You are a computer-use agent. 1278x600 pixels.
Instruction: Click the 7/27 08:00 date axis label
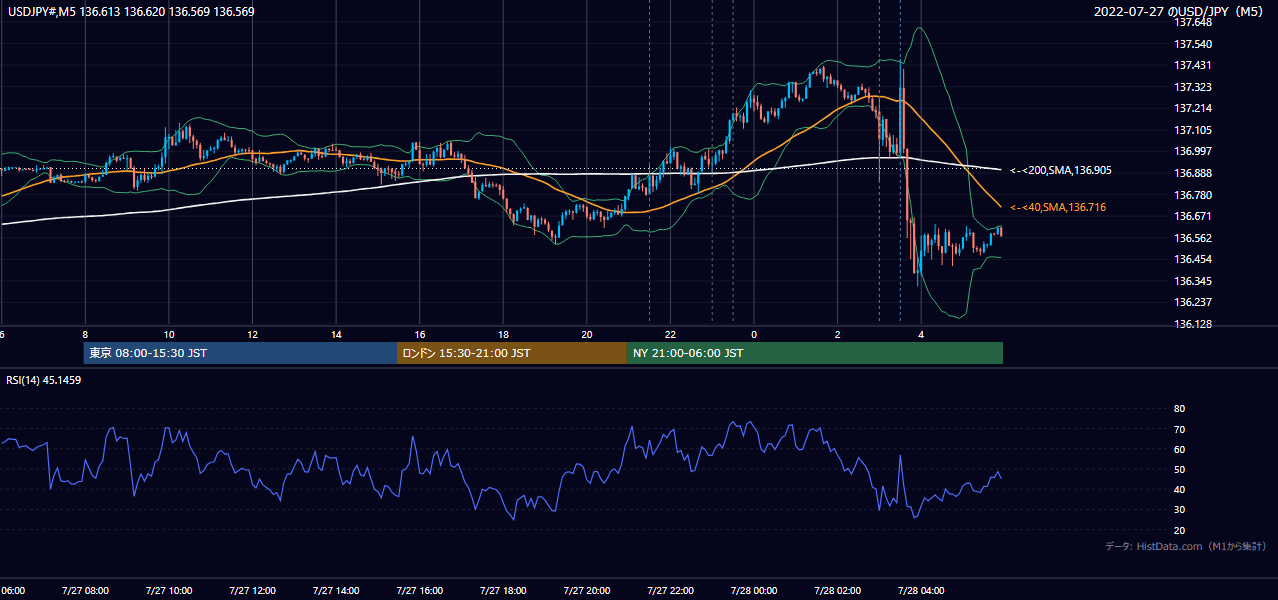click(85, 591)
